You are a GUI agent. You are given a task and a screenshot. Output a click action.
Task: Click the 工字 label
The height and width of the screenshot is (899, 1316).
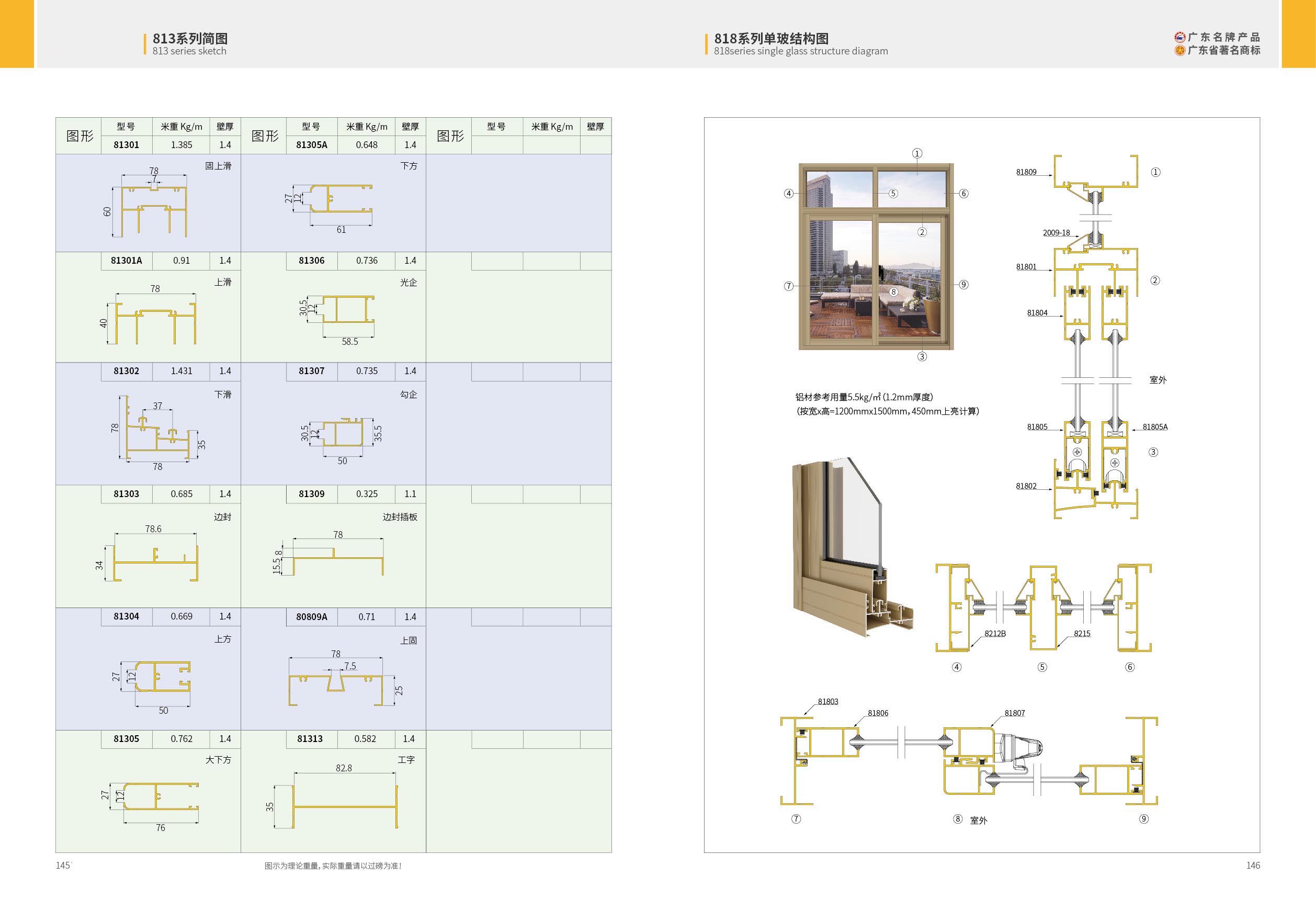pos(406,760)
